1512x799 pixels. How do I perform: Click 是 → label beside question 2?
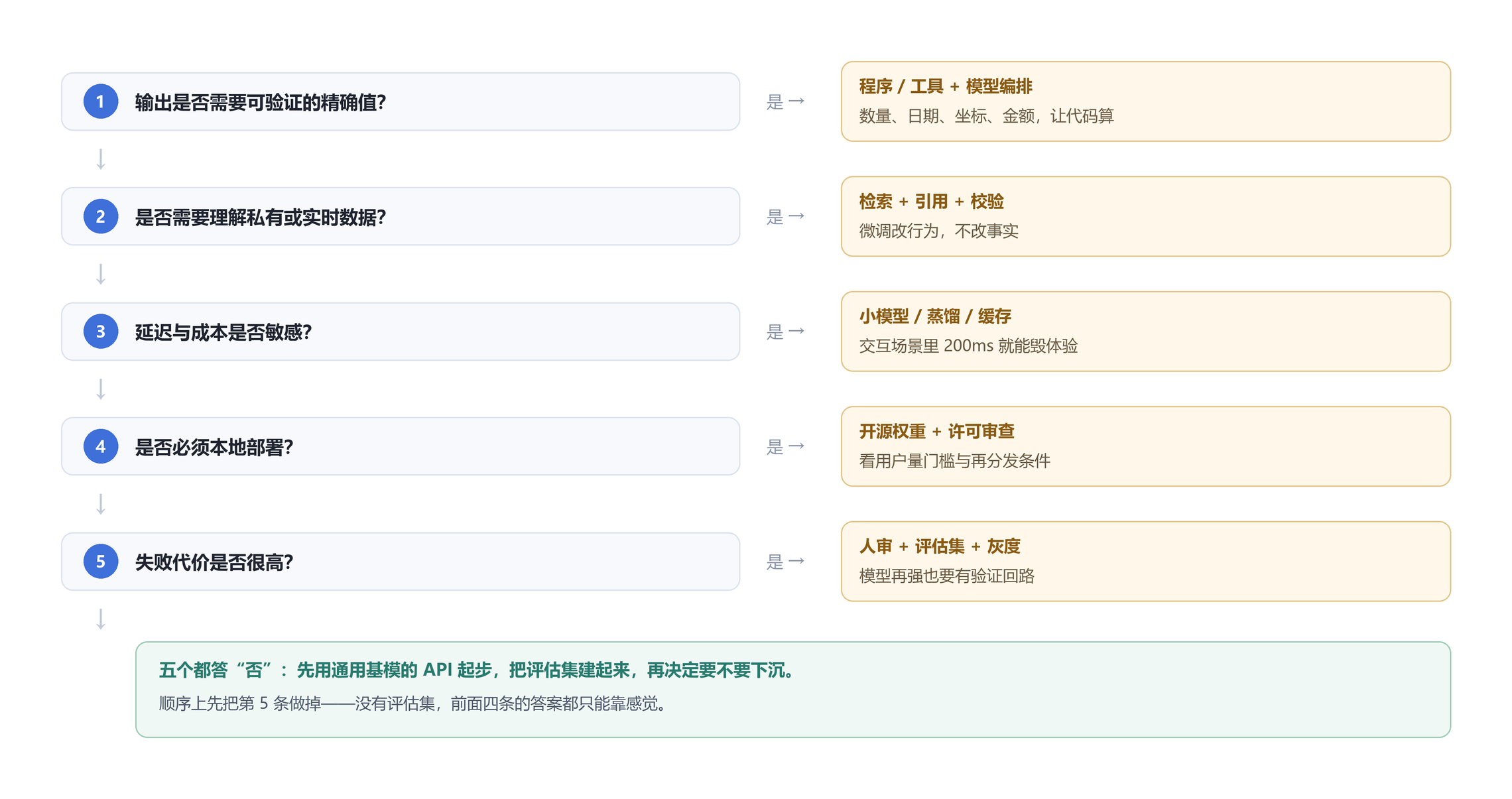785,216
